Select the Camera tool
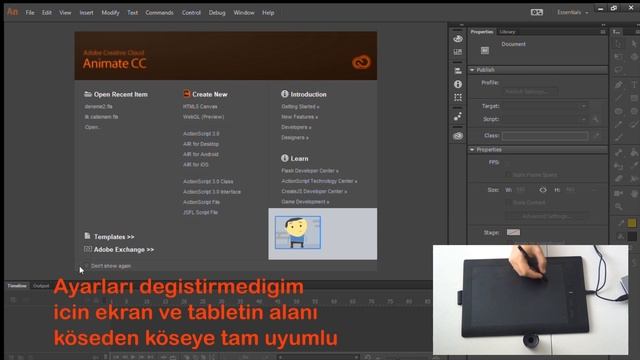 [619, 193]
